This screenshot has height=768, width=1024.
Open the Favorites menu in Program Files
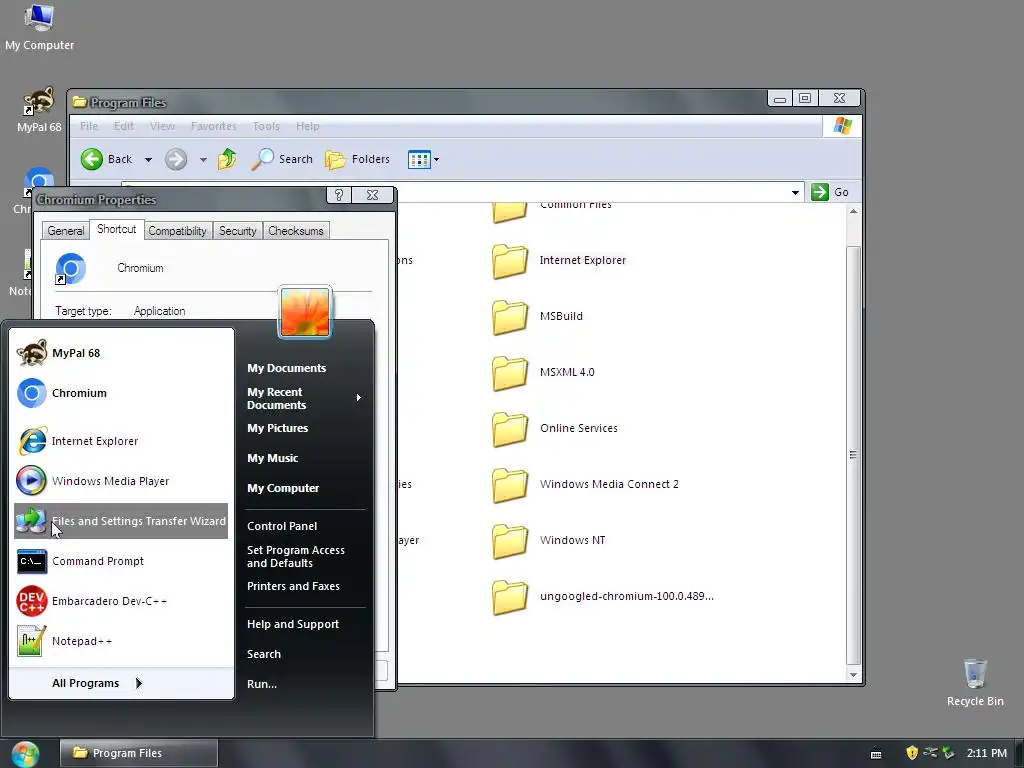(214, 126)
